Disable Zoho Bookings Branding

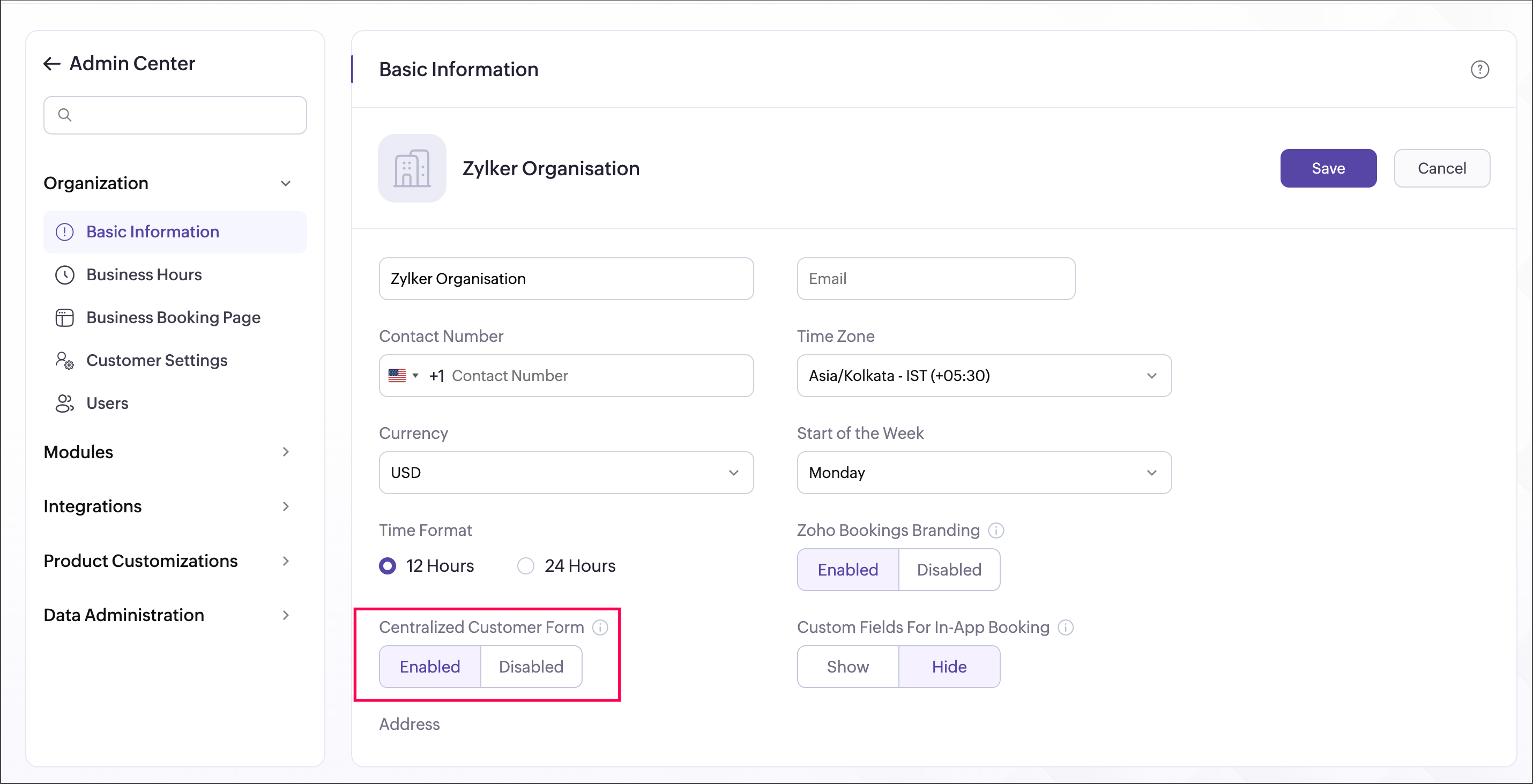(x=949, y=569)
